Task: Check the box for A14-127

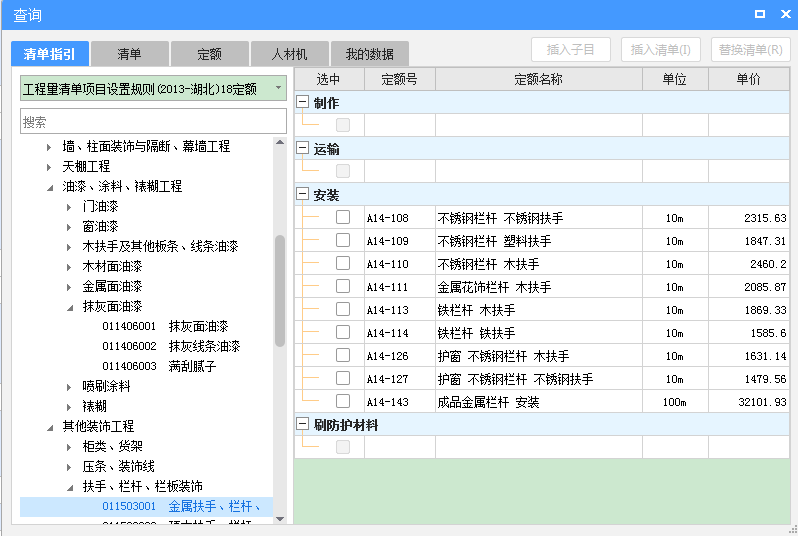Action: tap(343, 378)
